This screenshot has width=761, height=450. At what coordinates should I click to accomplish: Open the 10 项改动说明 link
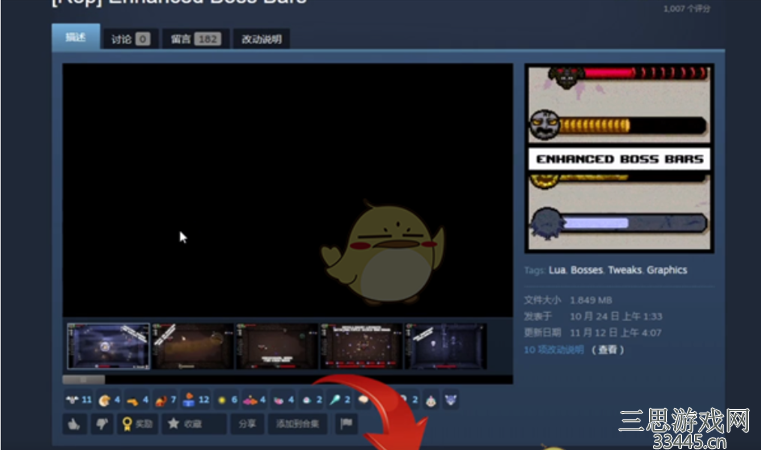pyautogui.click(x=554, y=350)
